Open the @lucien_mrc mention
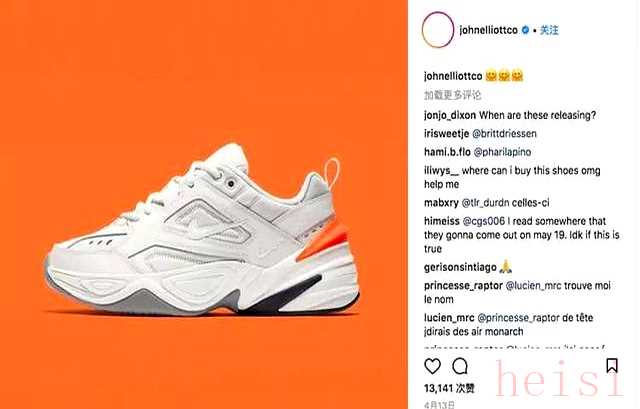The image size is (640, 409). (533, 286)
